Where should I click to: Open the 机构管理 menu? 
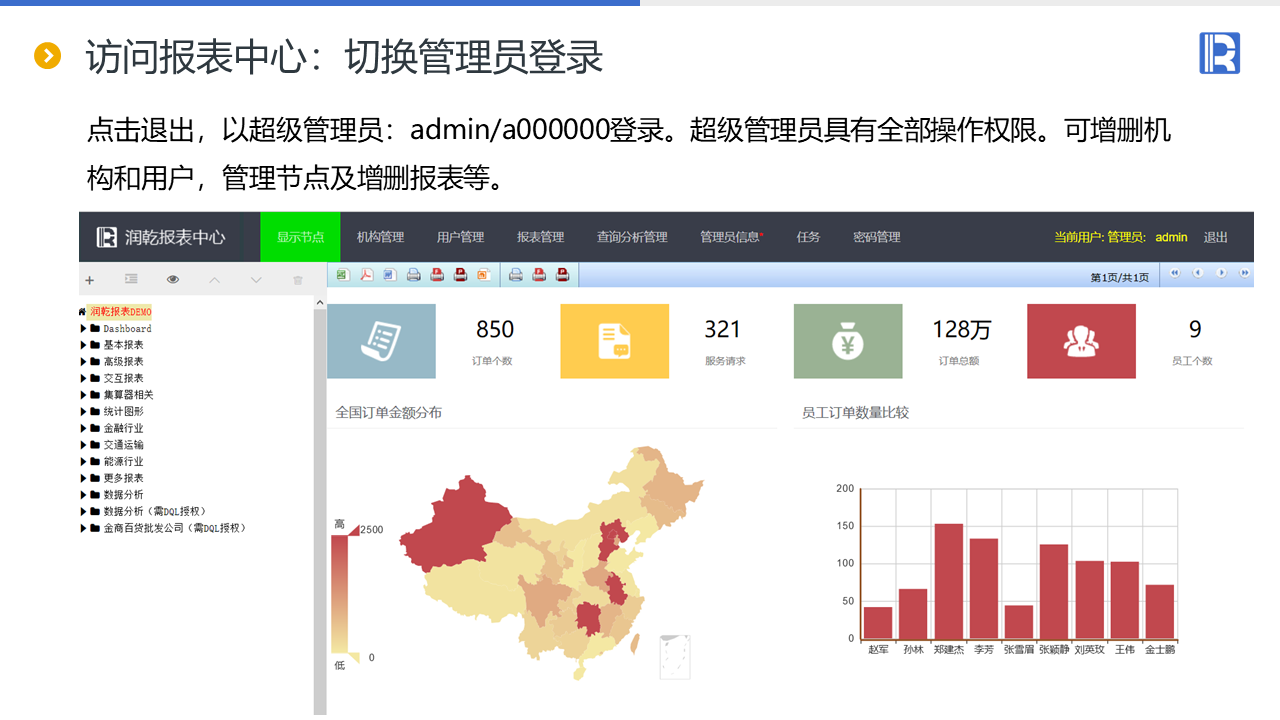380,237
